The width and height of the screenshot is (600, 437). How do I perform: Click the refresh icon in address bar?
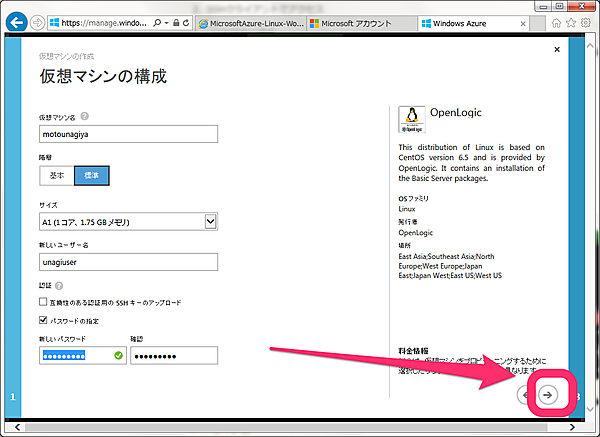point(186,23)
